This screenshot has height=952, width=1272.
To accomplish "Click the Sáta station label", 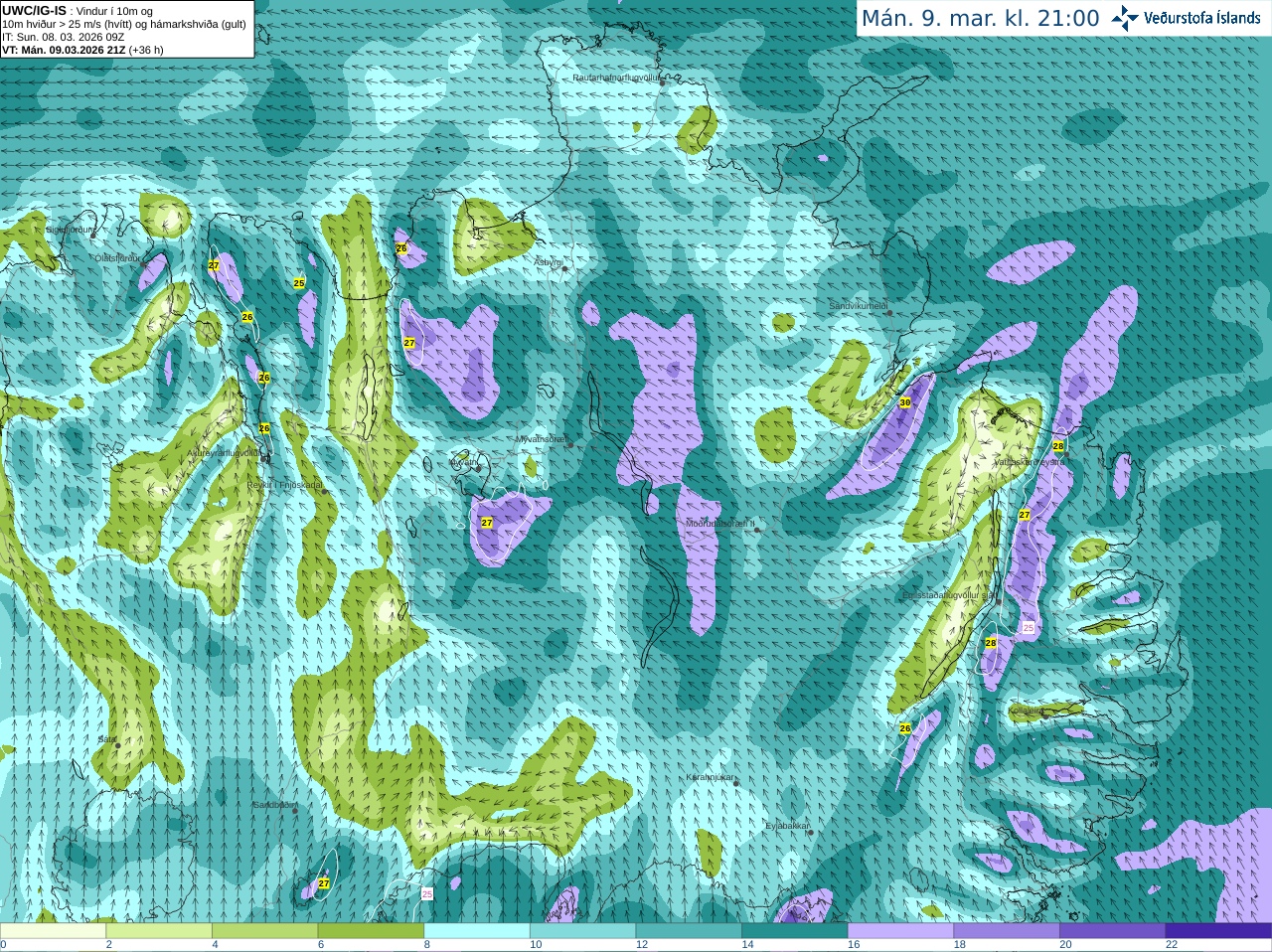I will (106, 739).
